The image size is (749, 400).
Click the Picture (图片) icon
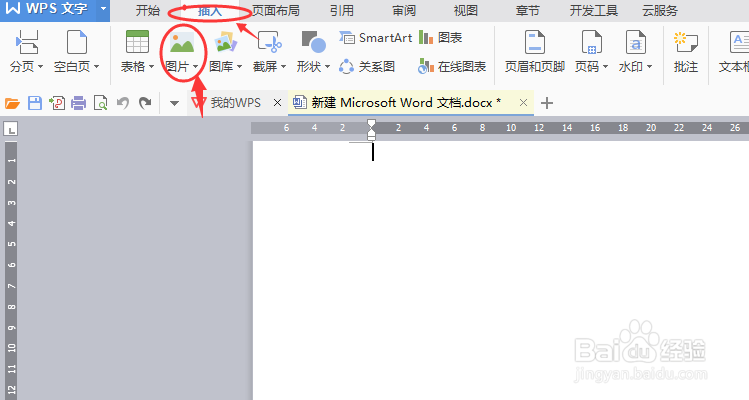point(182,42)
